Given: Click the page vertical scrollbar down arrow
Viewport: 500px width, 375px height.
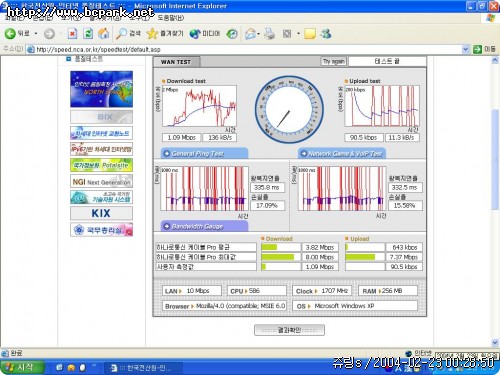Looking at the screenshot, I should (x=495, y=342).
